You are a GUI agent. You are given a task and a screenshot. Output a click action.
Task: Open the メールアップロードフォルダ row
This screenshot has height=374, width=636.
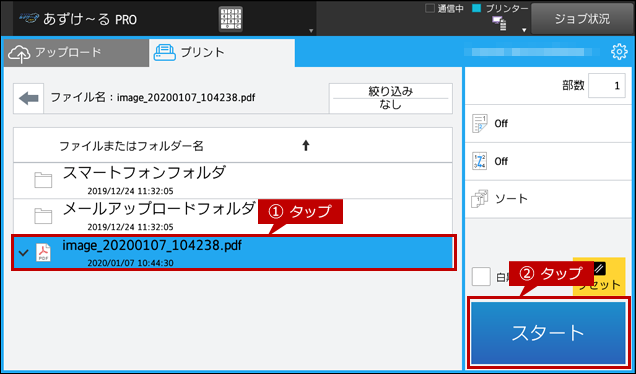click(233, 217)
